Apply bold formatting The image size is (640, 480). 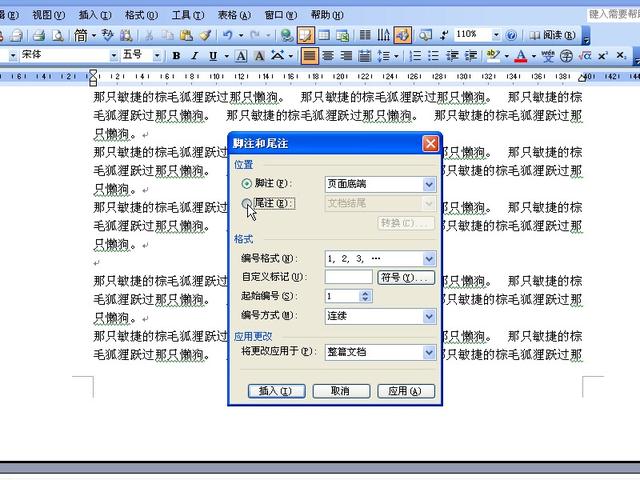coord(176,56)
